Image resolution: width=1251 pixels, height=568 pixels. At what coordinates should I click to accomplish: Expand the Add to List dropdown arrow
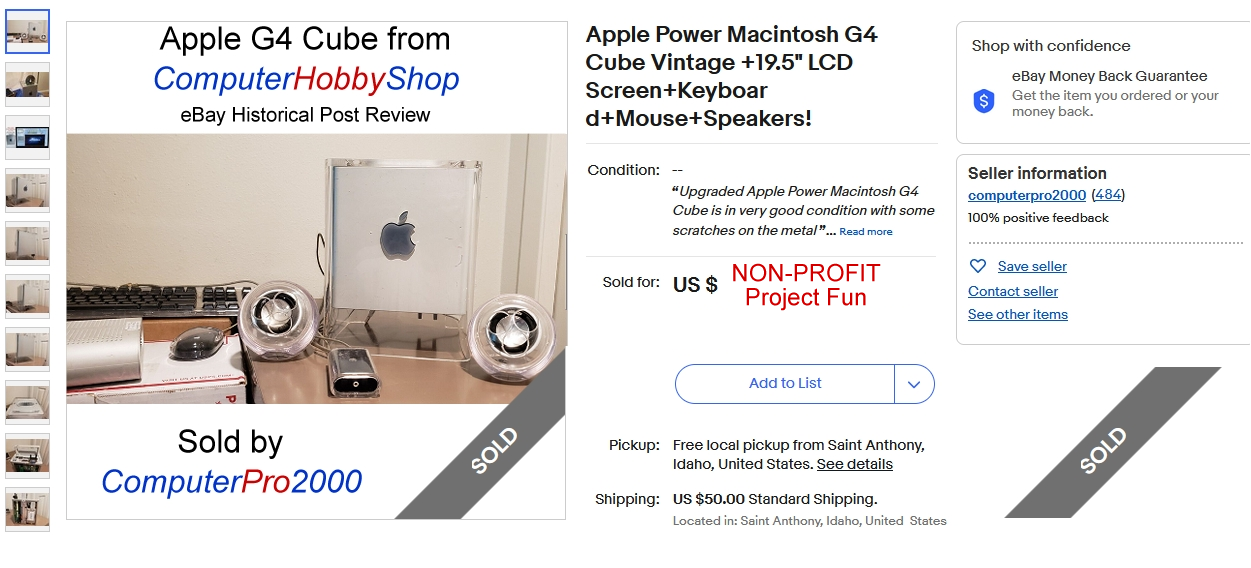[914, 384]
